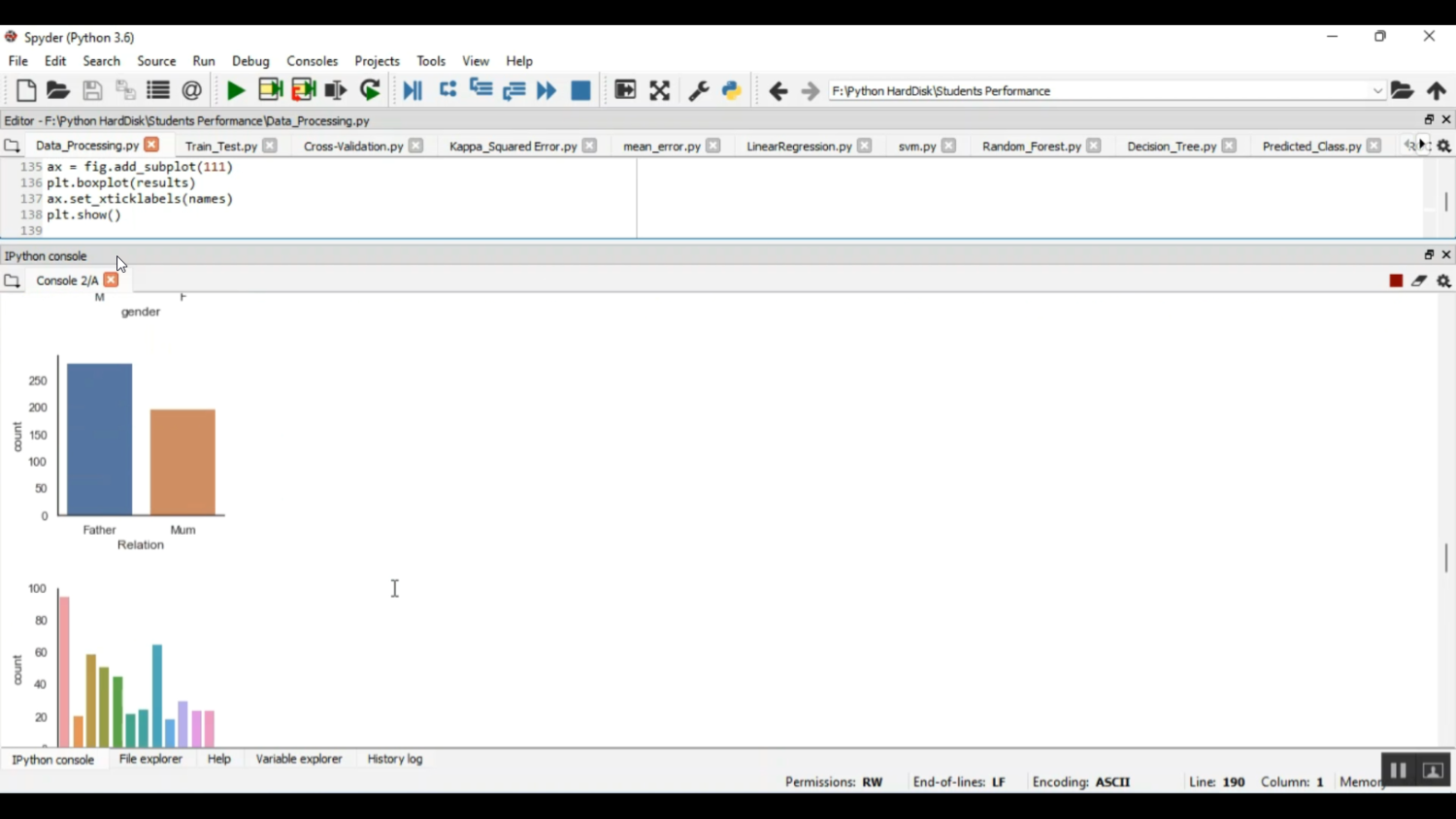Open the File menu
This screenshot has width=1456, height=819.
[18, 61]
